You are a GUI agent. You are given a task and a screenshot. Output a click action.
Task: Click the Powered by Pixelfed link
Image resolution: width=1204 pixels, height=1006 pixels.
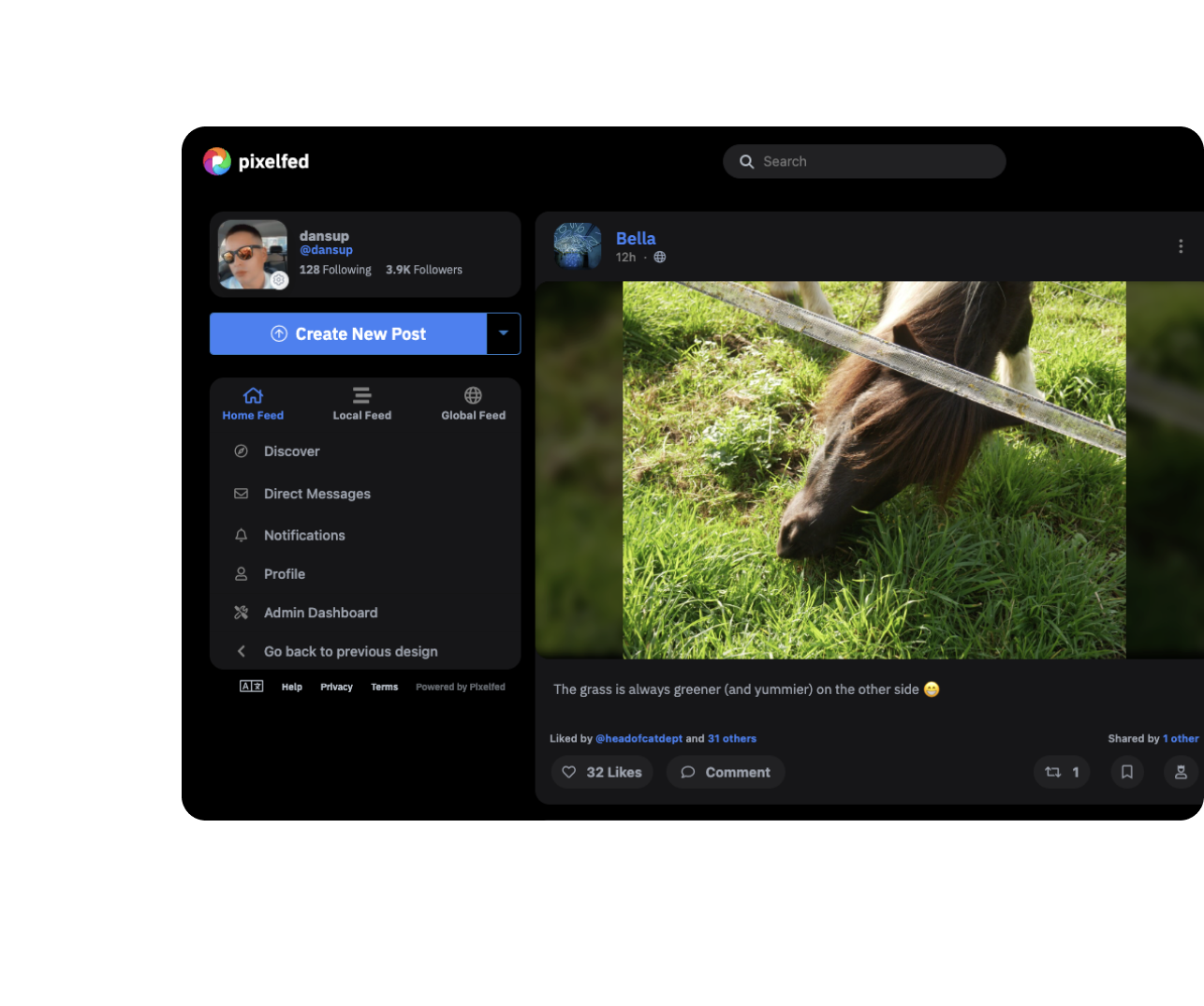(461, 687)
